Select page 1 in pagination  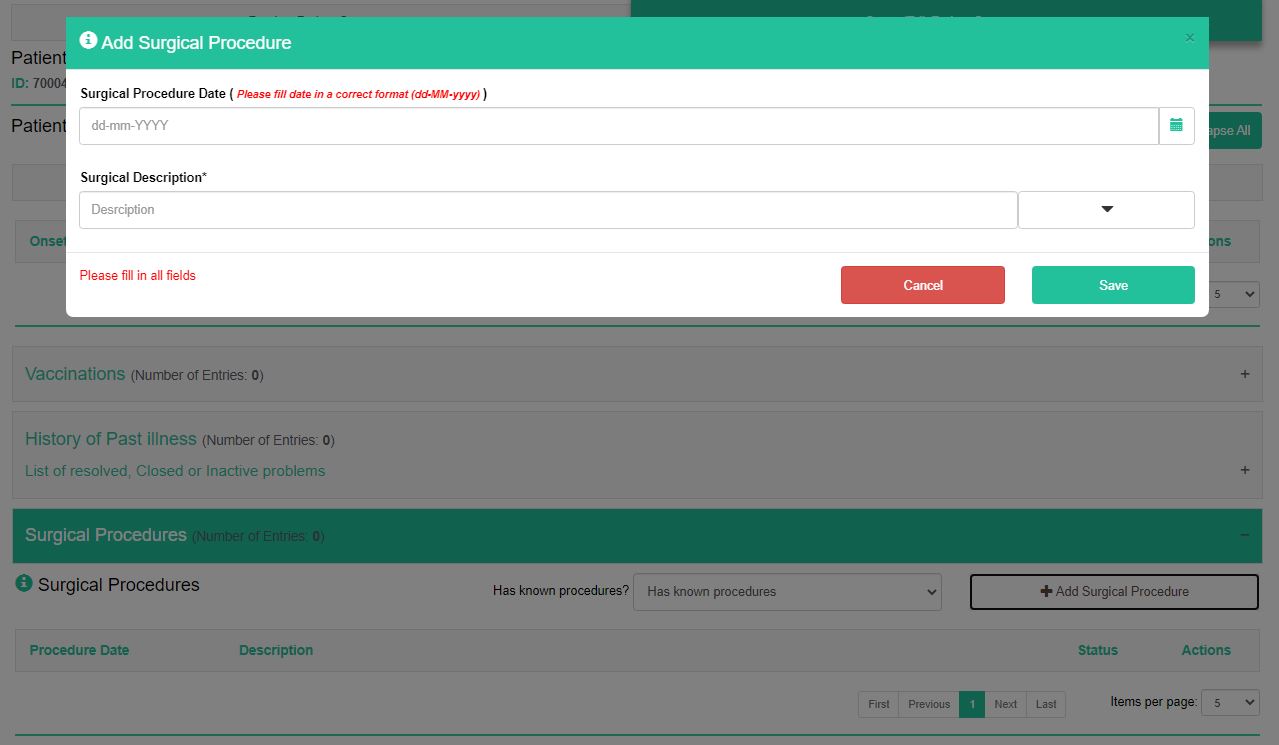971,704
